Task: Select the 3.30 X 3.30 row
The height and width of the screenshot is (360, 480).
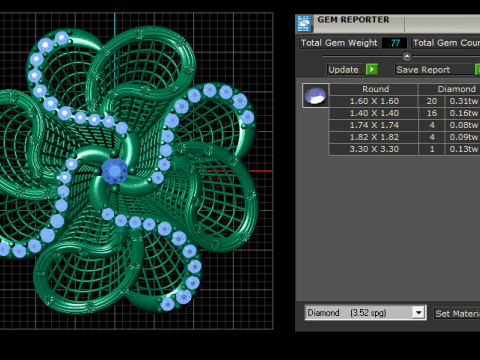Action: [405, 149]
